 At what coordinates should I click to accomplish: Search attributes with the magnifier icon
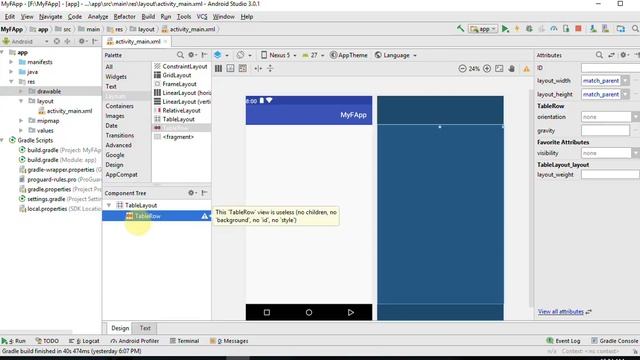(x=599, y=55)
